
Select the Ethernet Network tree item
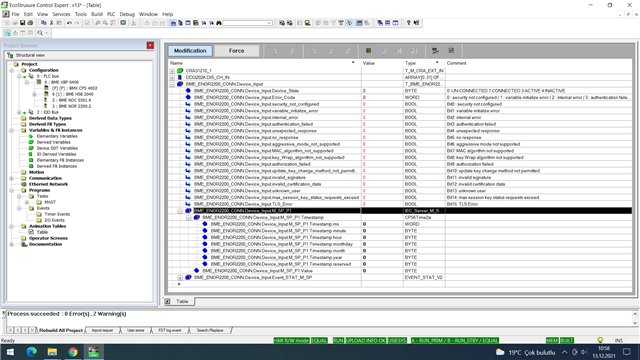(x=48, y=184)
